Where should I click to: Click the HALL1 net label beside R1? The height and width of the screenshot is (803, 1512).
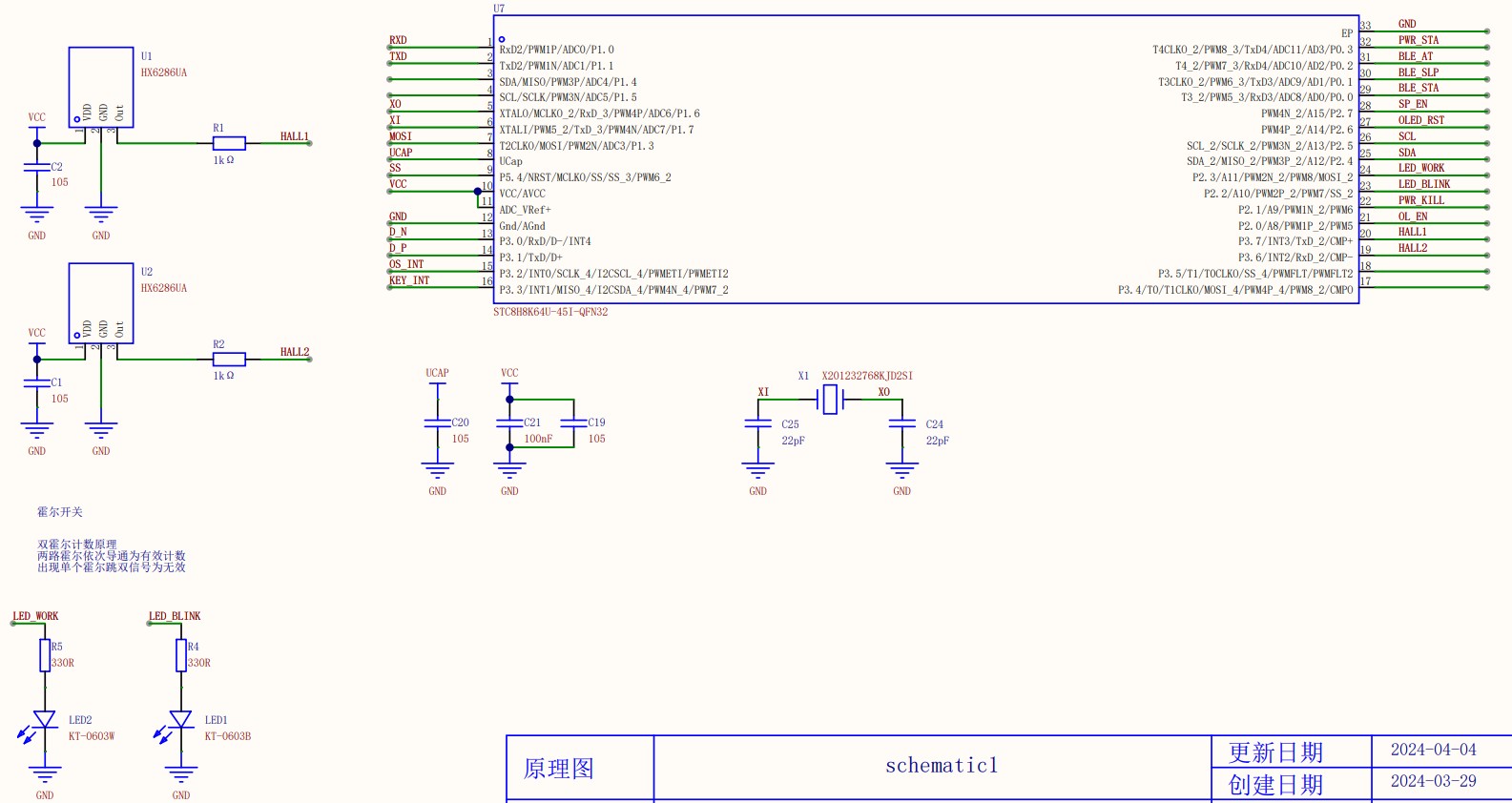pyautogui.click(x=295, y=136)
